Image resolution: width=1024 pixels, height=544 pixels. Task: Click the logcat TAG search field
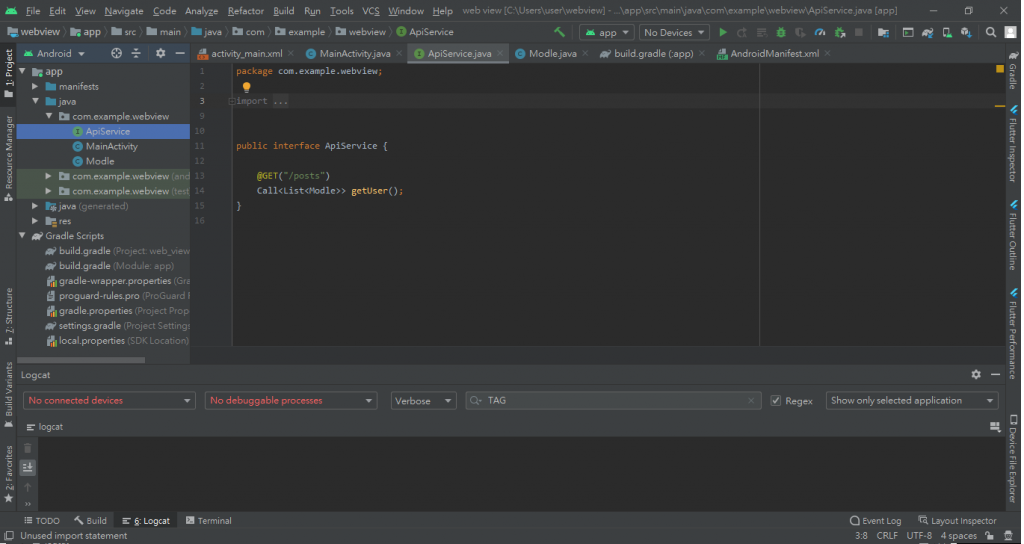tap(613, 400)
